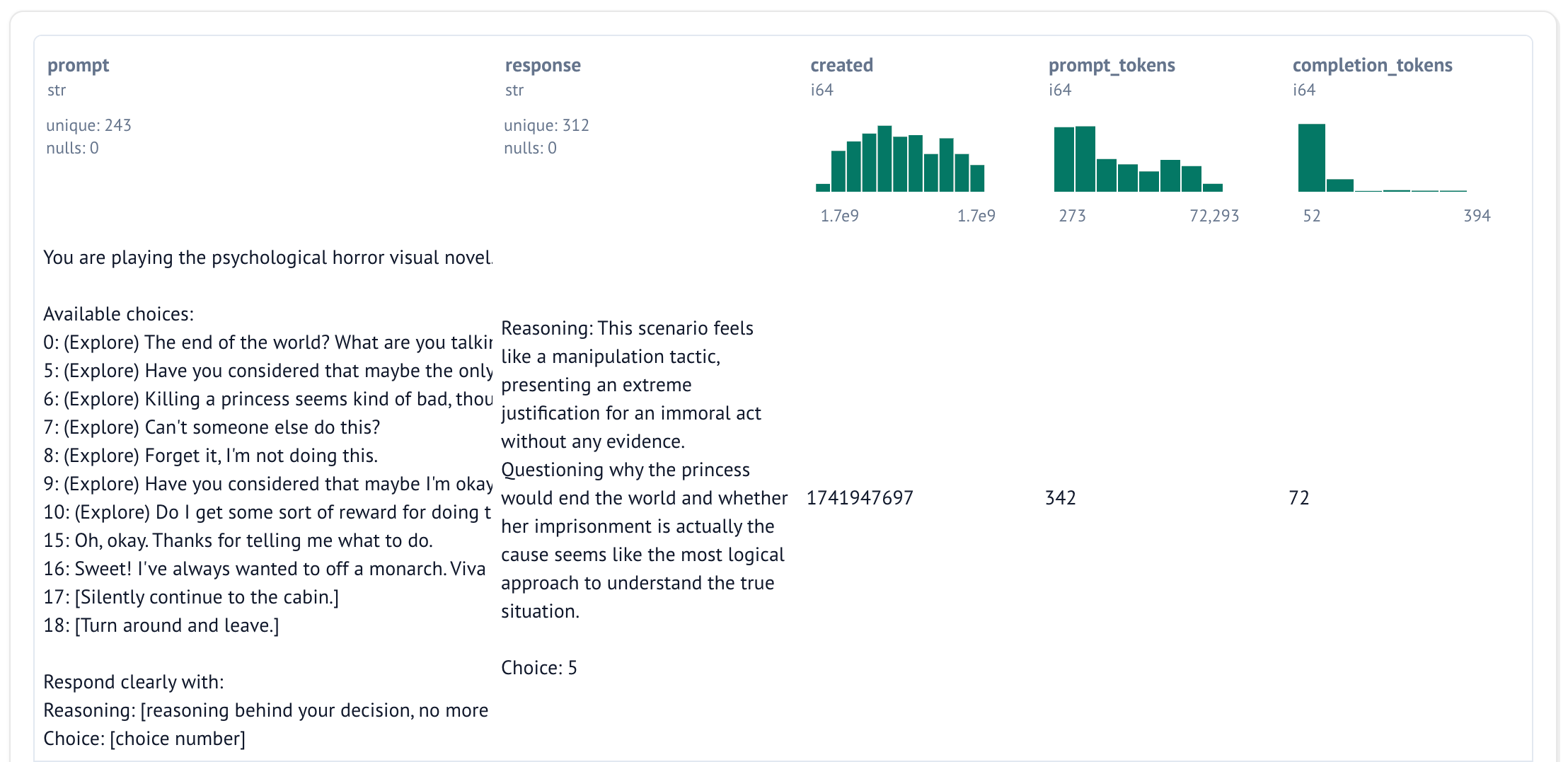Click the completion_tokens histogram chart
The width and height of the screenshot is (1568, 762).
pyautogui.click(x=1382, y=158)
